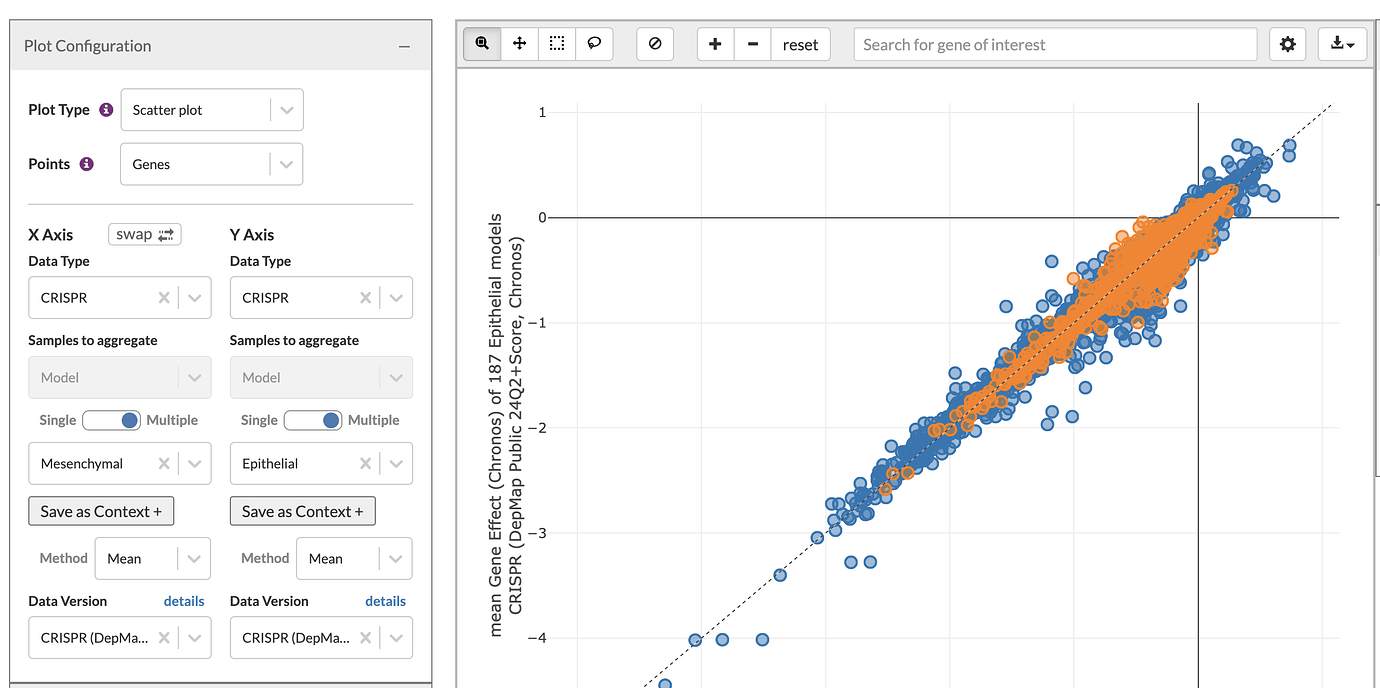The height and width of the screenshot is (688, 1380).
Task: Select the box zoom tool
Action: [x=481, y=43]
